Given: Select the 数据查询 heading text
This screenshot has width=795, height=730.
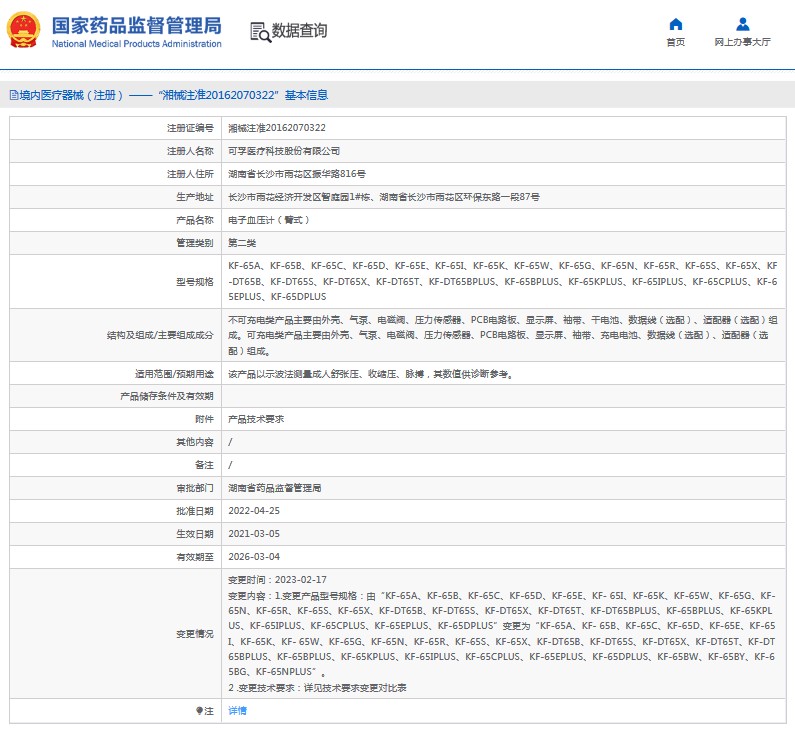Looking at the screenshot, I should (x=299, y=31).
